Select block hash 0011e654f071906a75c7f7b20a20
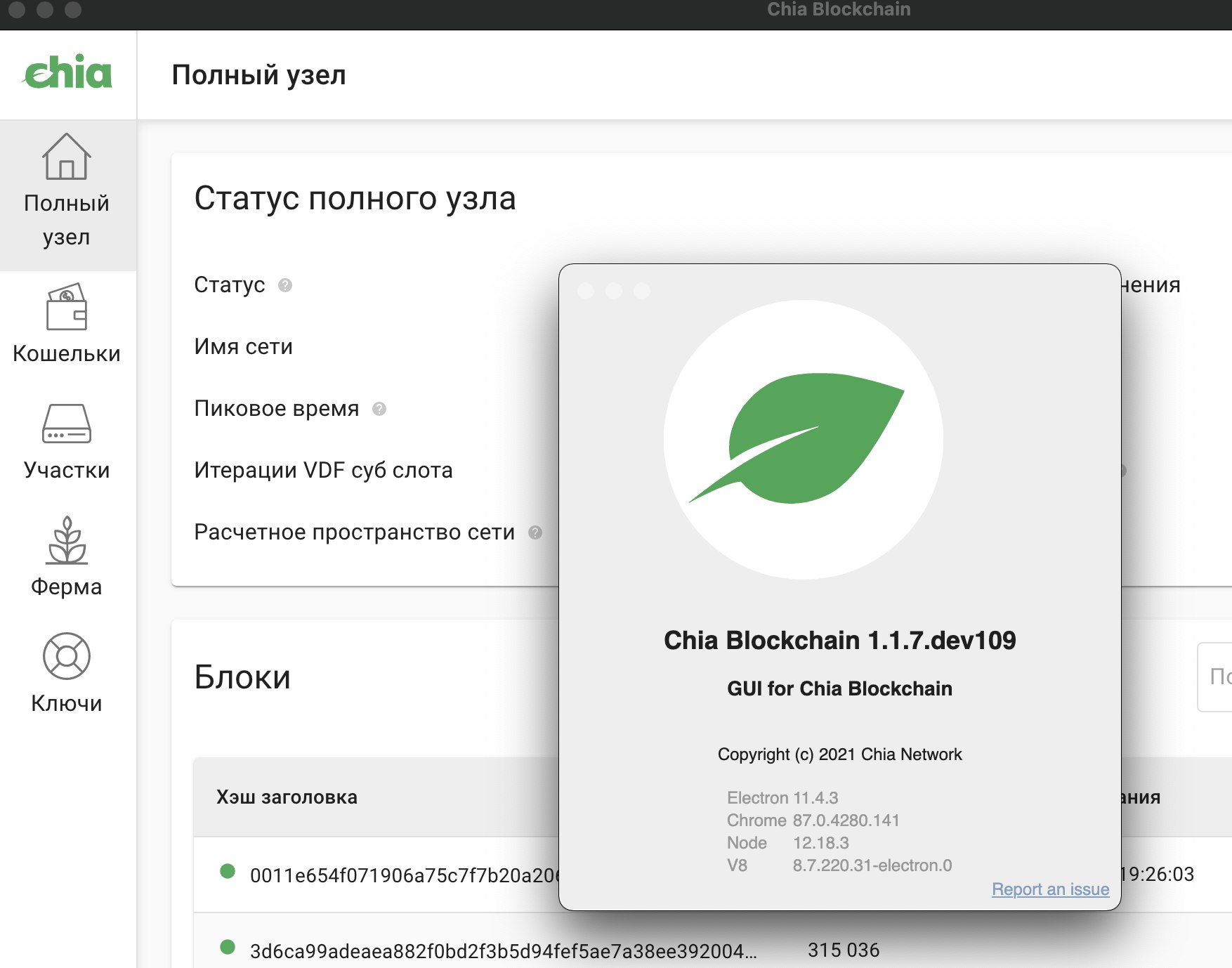1232x968 pixels. click(405, 875)
